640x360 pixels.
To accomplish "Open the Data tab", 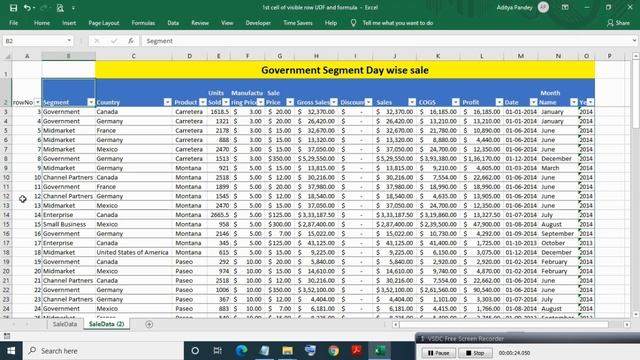I will point(173,23).
